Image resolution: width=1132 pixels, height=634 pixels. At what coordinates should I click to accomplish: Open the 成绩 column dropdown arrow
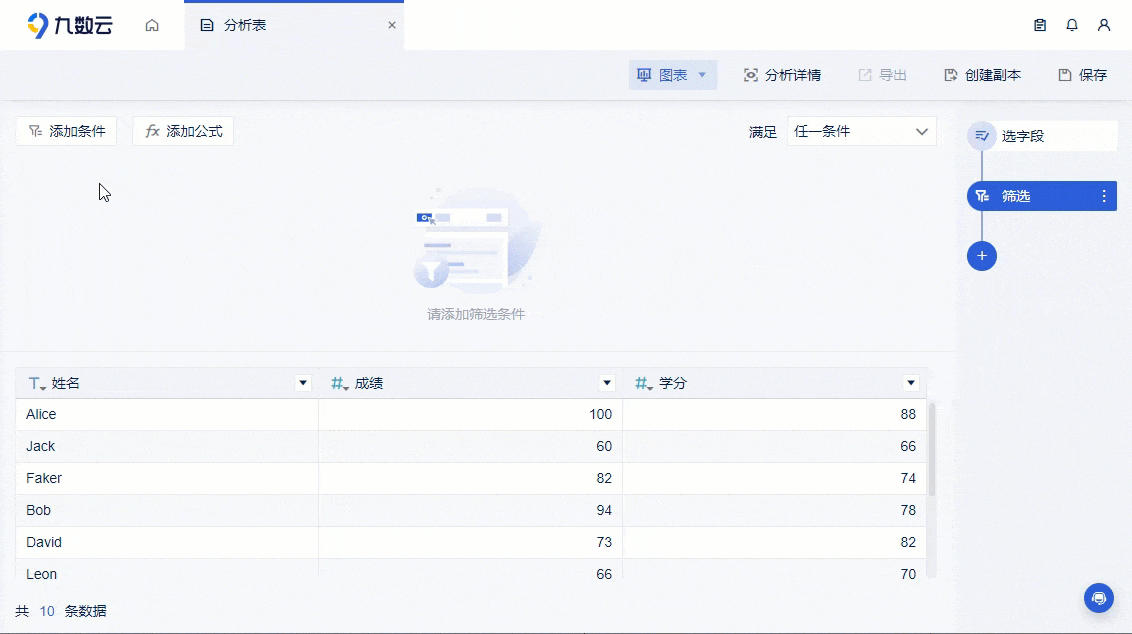[607, 383]
